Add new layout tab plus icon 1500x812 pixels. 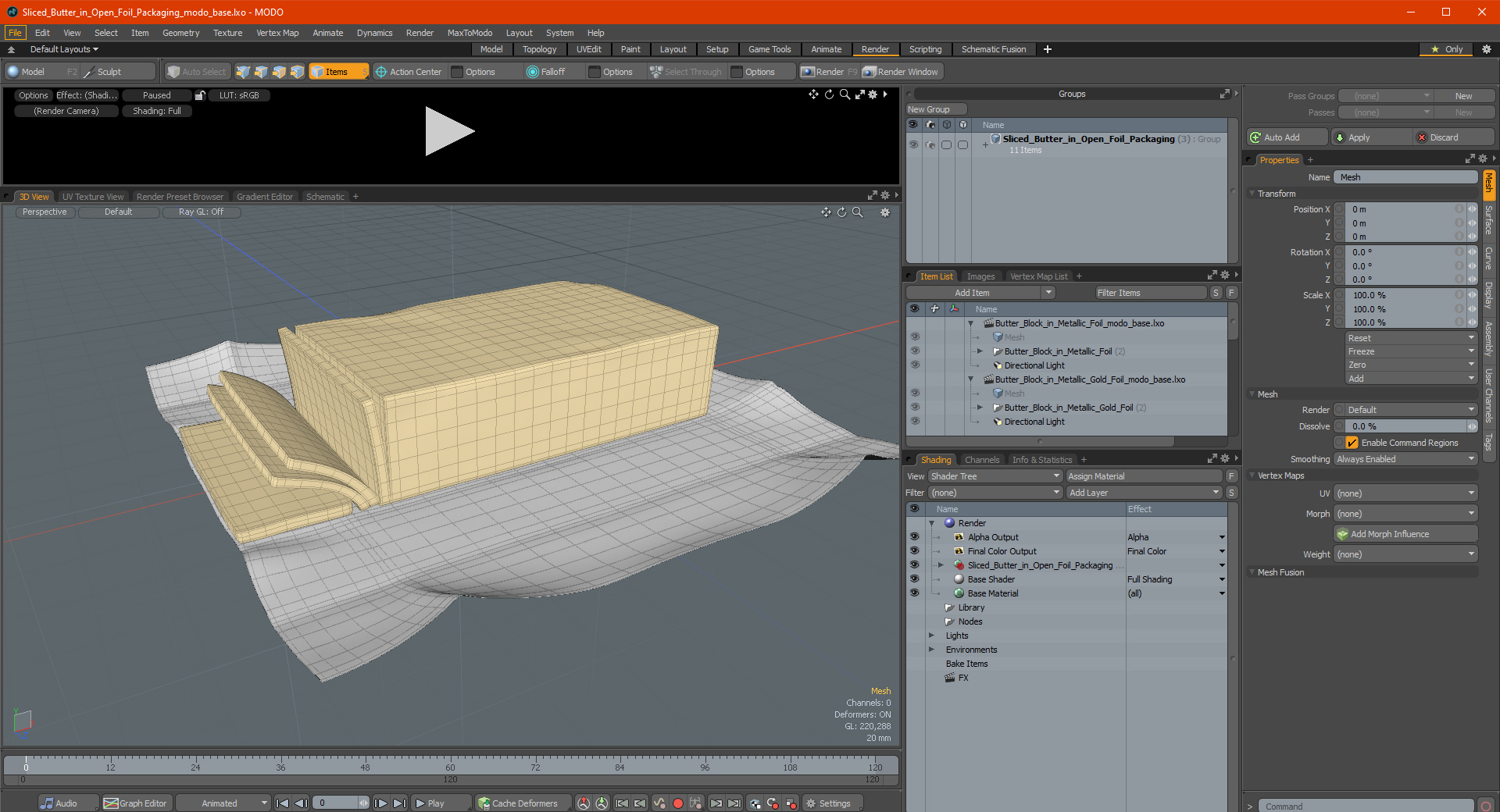coord(1048,49)
